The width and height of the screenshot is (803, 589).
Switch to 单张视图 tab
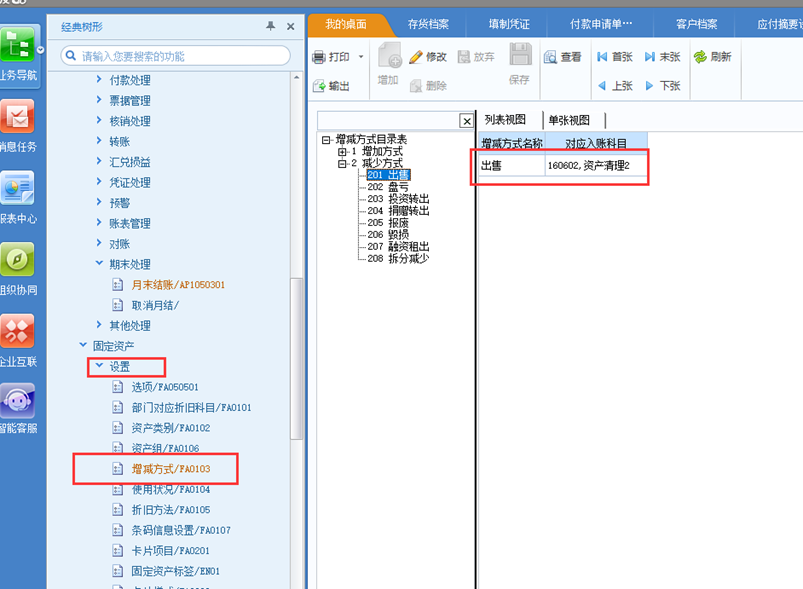(x=568, y=120)
